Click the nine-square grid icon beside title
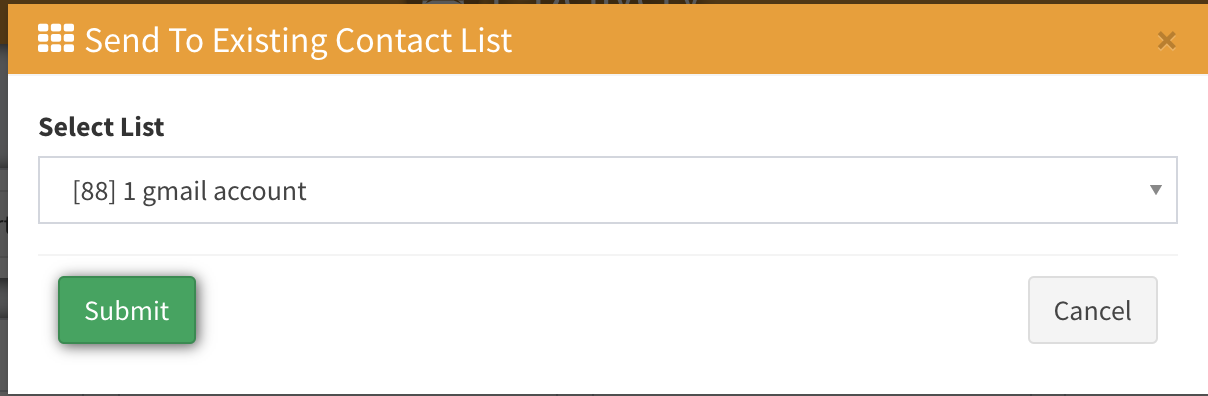1208x396 pixels. tap(56, 38)
